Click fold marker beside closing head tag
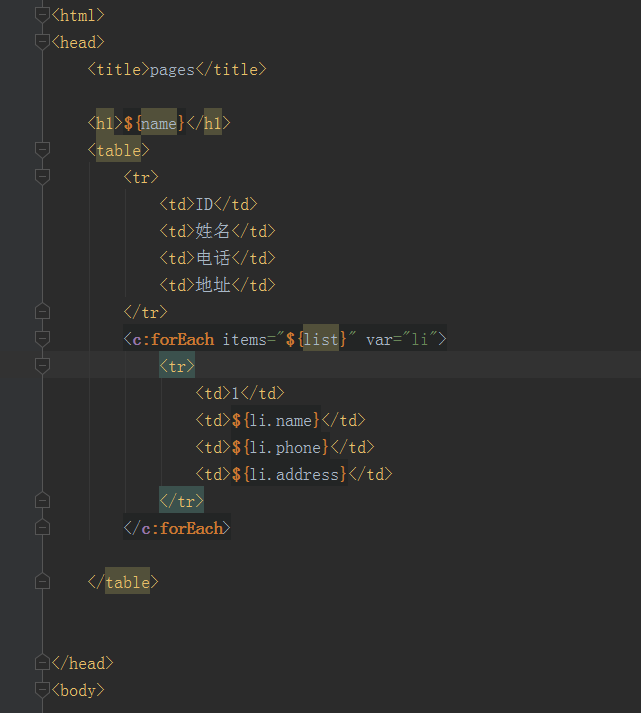Image resolution: width=641 pixels, height=713 pixels. [x=42, y=663]
